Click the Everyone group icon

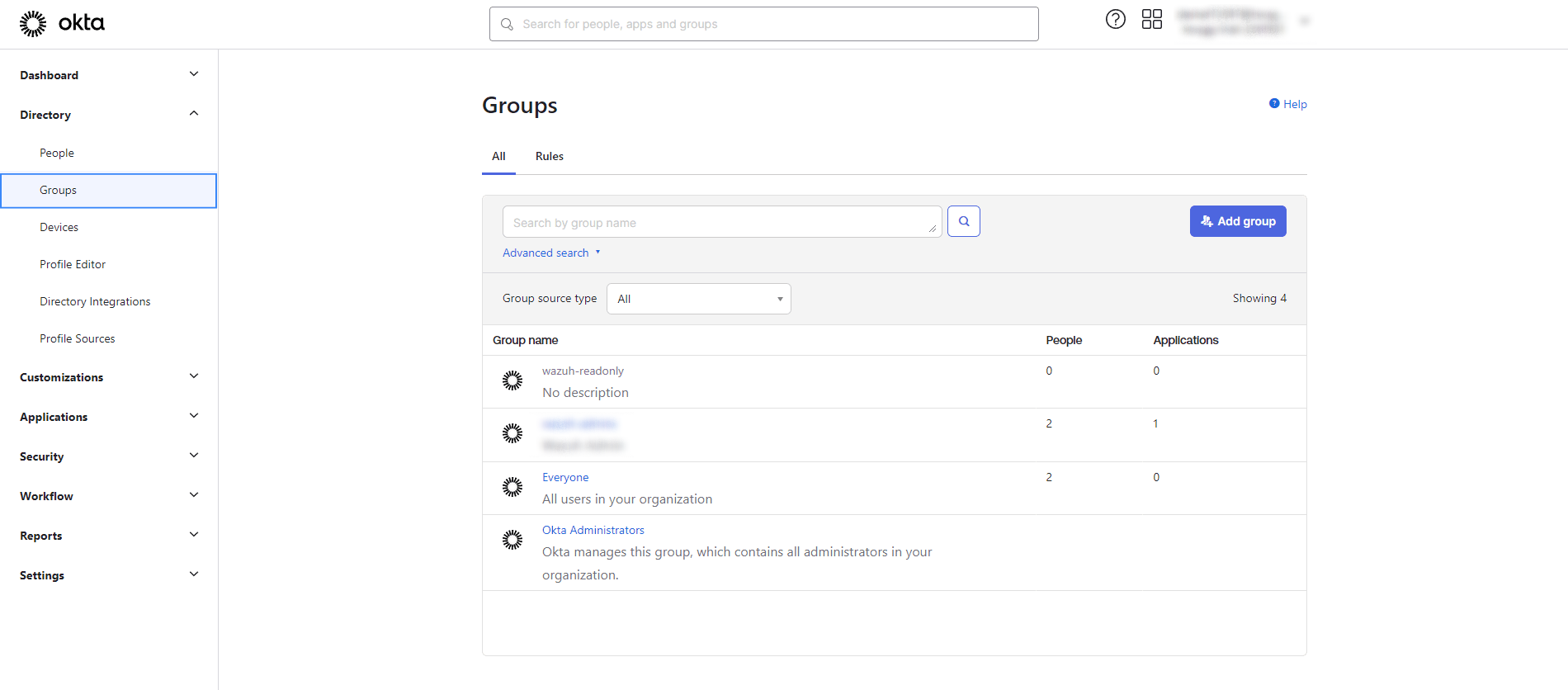coord(512,487)
